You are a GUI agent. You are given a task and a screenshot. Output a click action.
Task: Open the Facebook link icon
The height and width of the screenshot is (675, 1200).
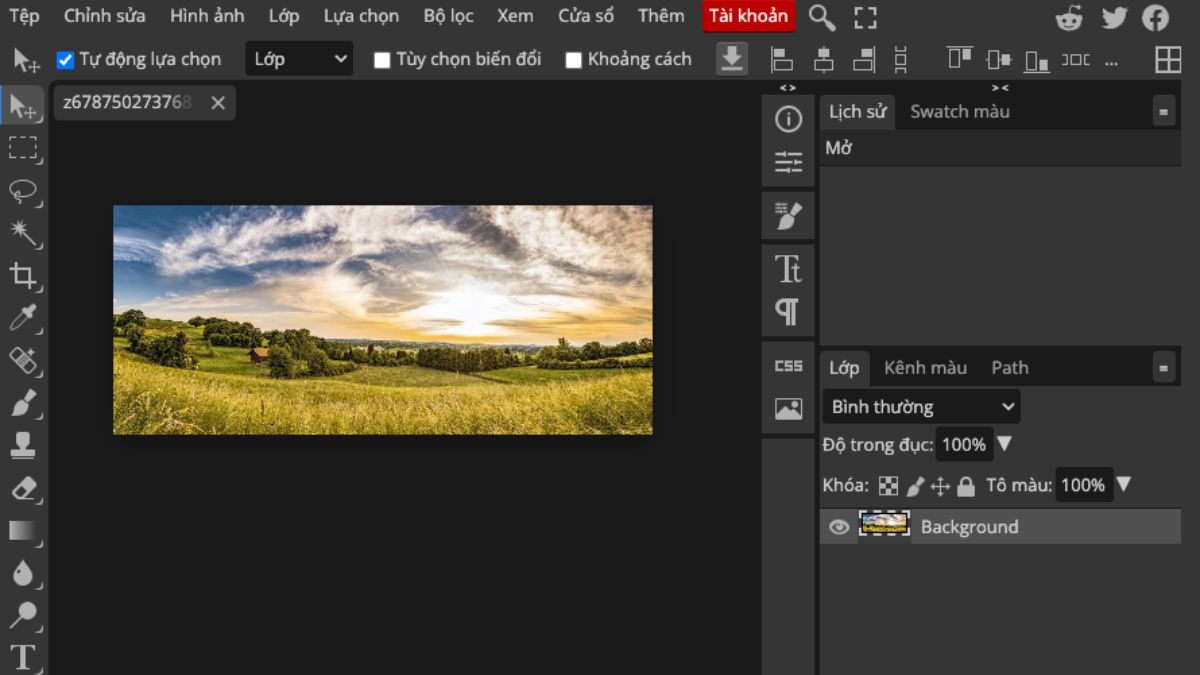[x=1156, y=17]
